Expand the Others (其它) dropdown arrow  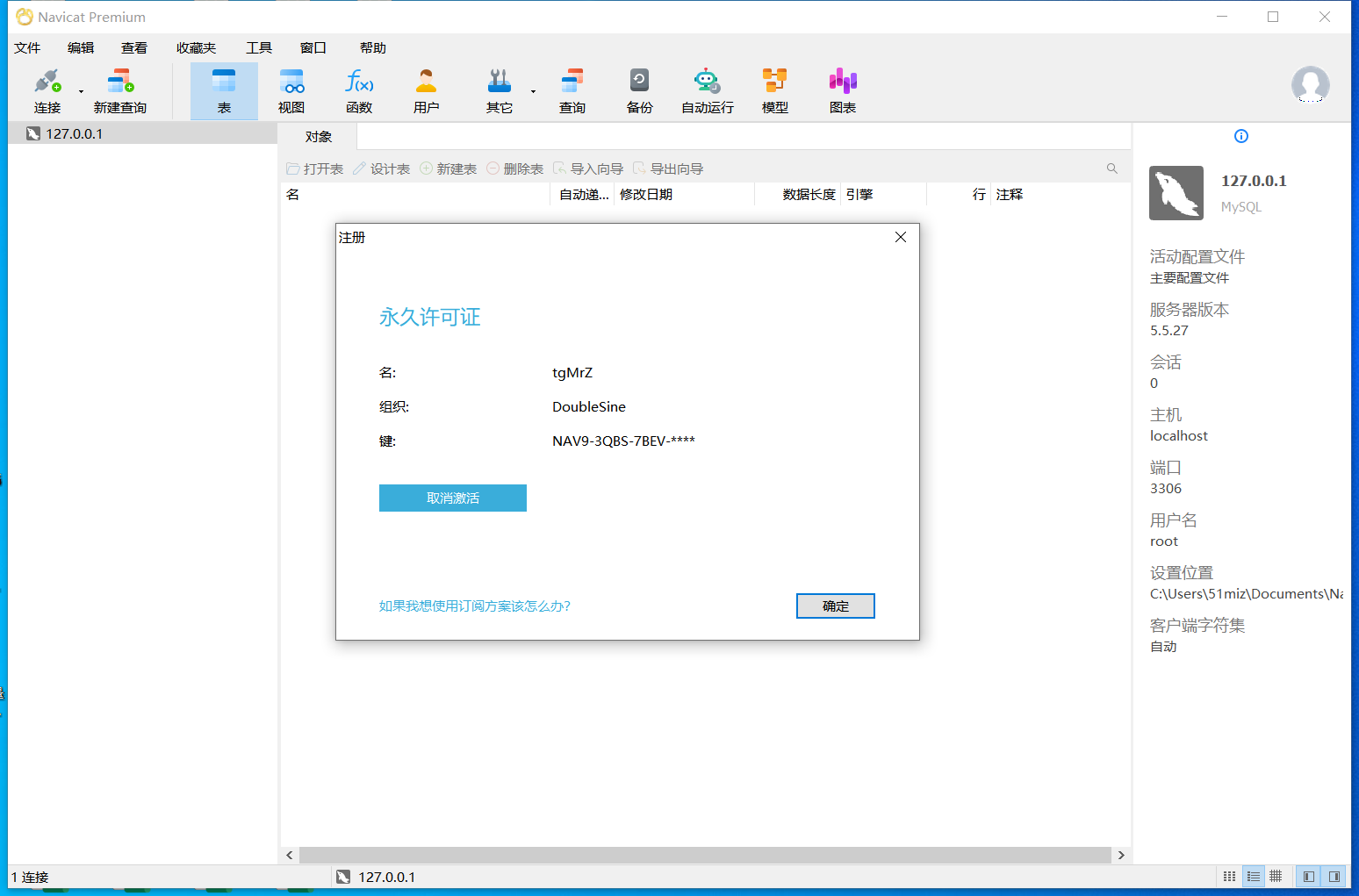[x=533, y=91]
